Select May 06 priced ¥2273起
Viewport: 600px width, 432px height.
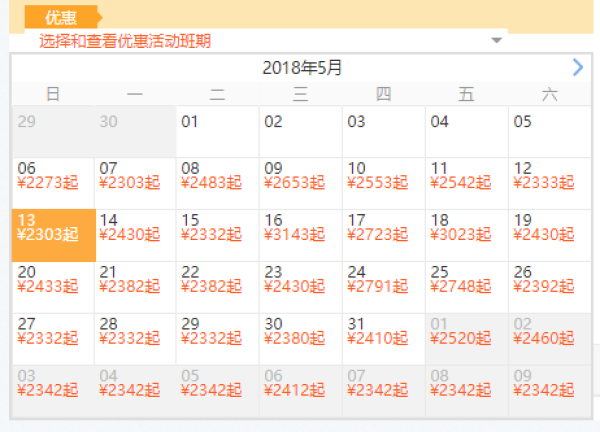click(x=54, y=183)
